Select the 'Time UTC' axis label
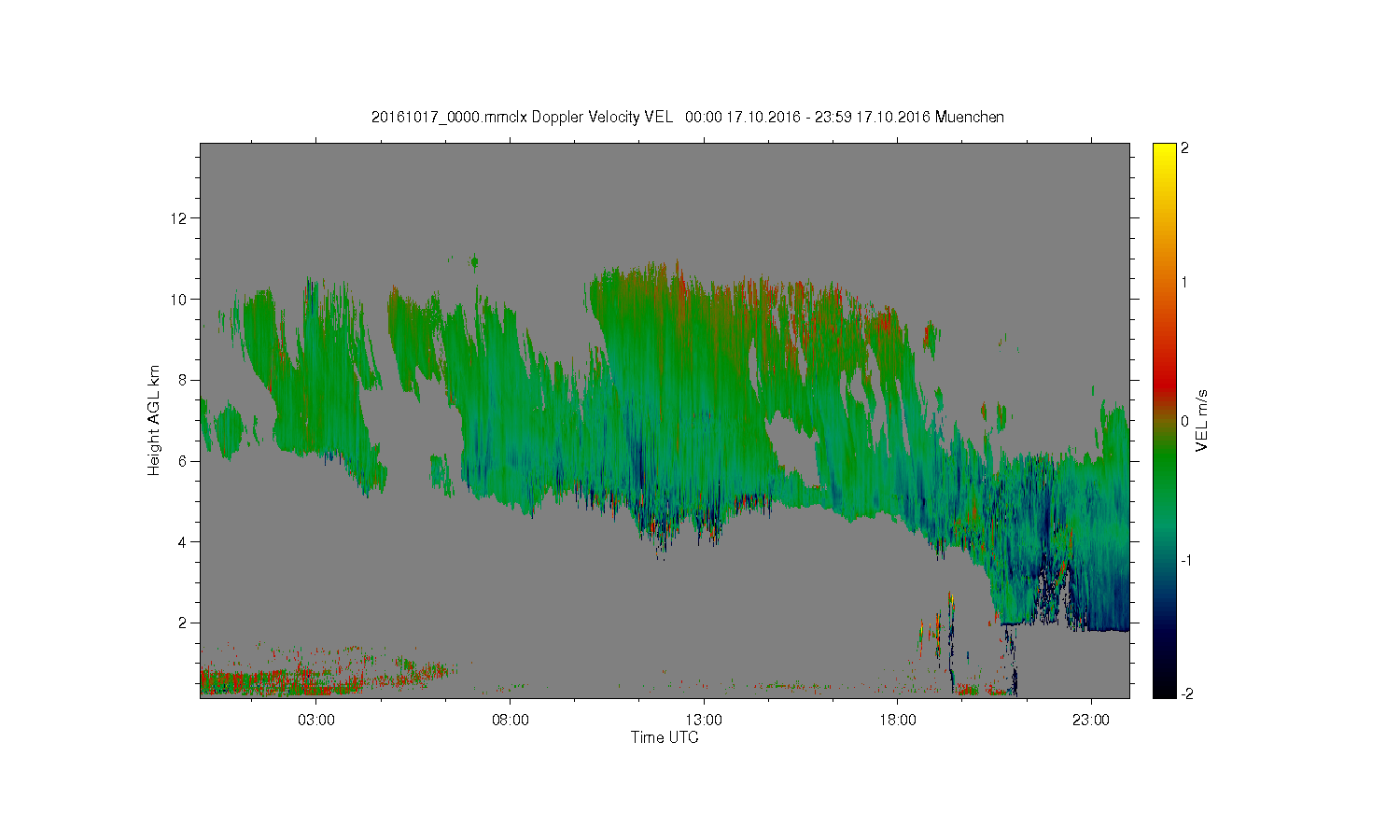The width and height of the screenshot is (1400, 840). (665, 737)
